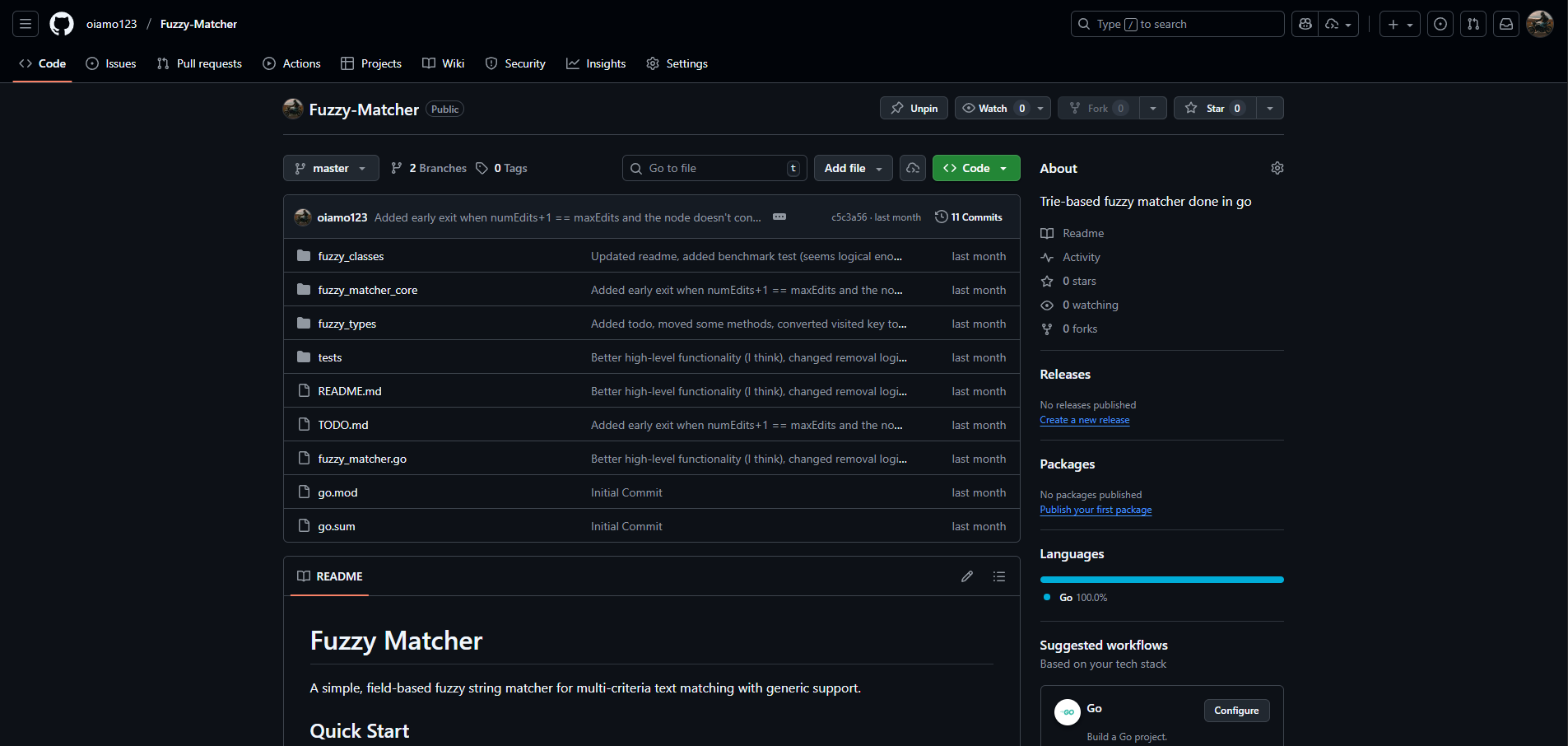Unpin the repository from profile
This screenshot has width=1568, height=746.
914,109
